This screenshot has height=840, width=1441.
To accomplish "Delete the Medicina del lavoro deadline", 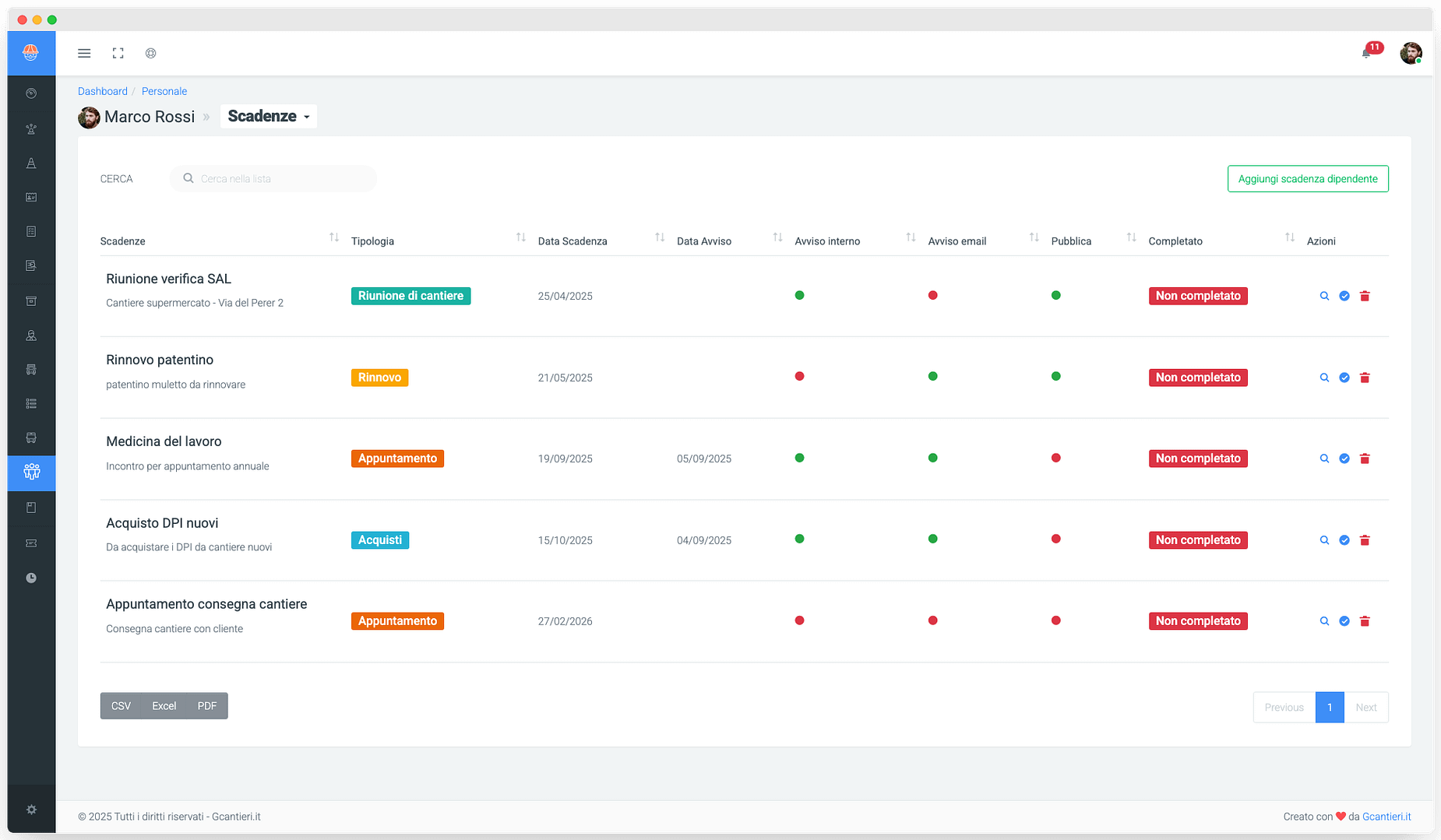I will [1365, 459].
